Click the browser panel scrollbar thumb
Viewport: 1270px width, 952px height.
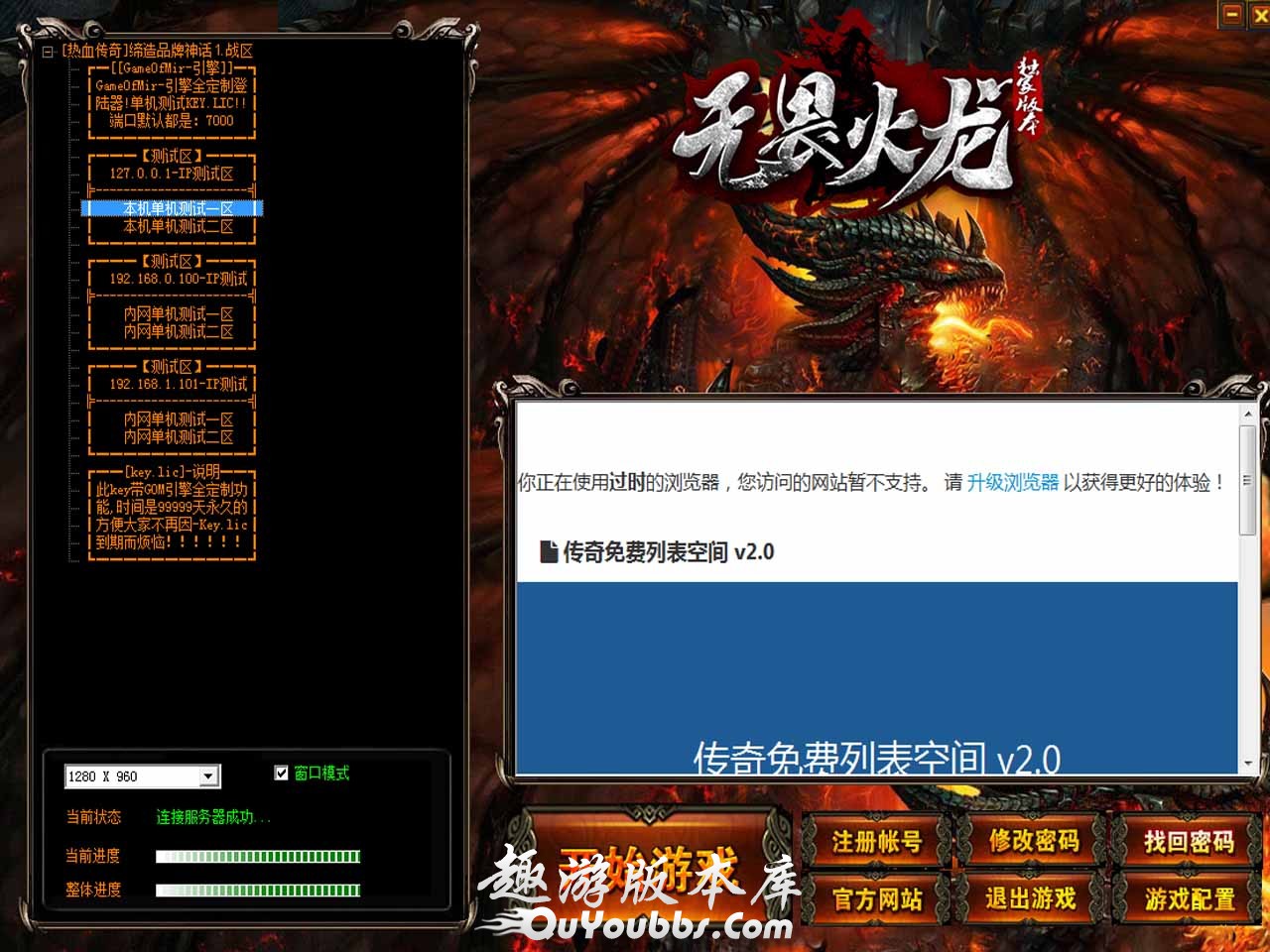pyautogui.click(x=1247, y=481)
